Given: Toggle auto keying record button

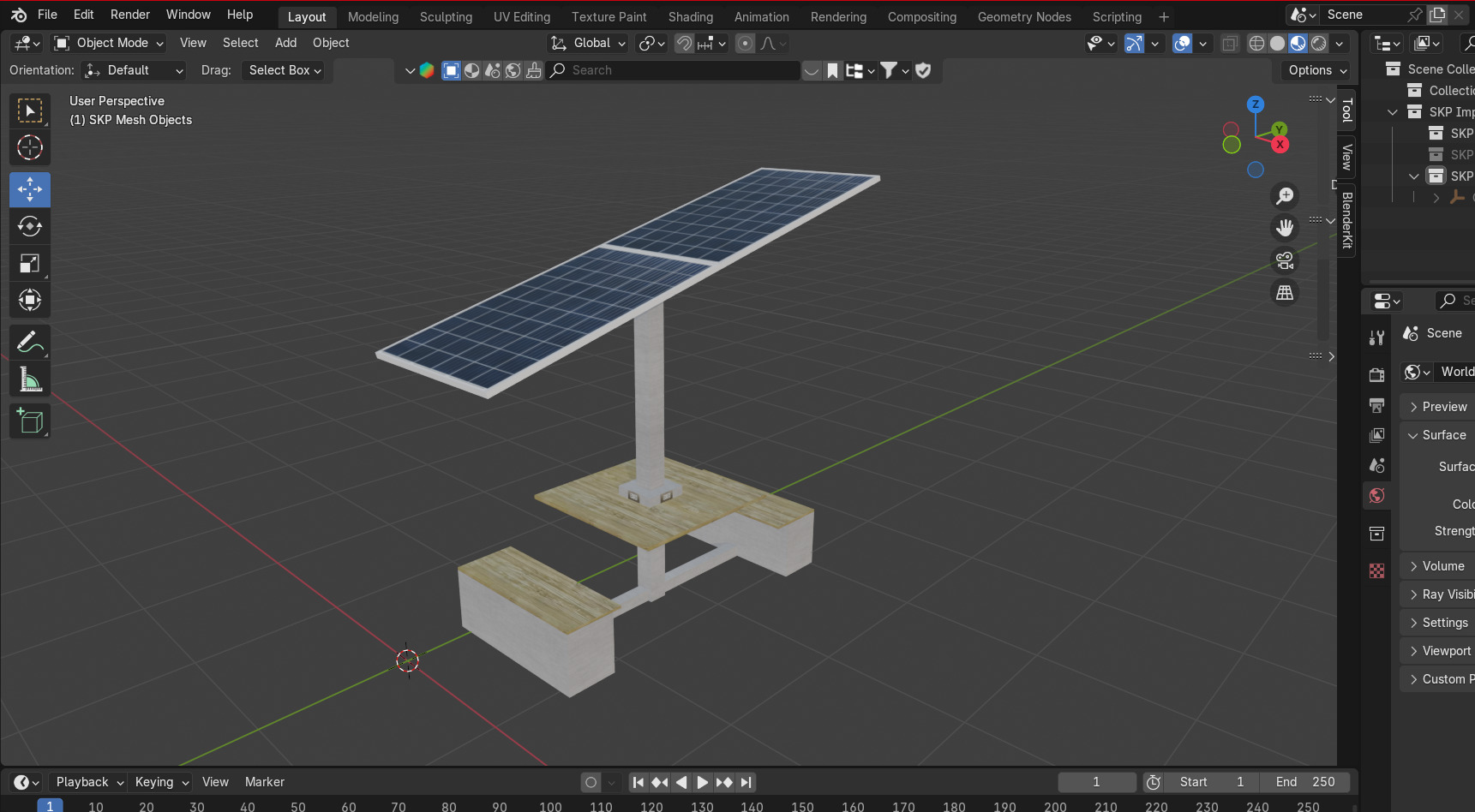Looking at the screenshot, I should click(591, 782).
